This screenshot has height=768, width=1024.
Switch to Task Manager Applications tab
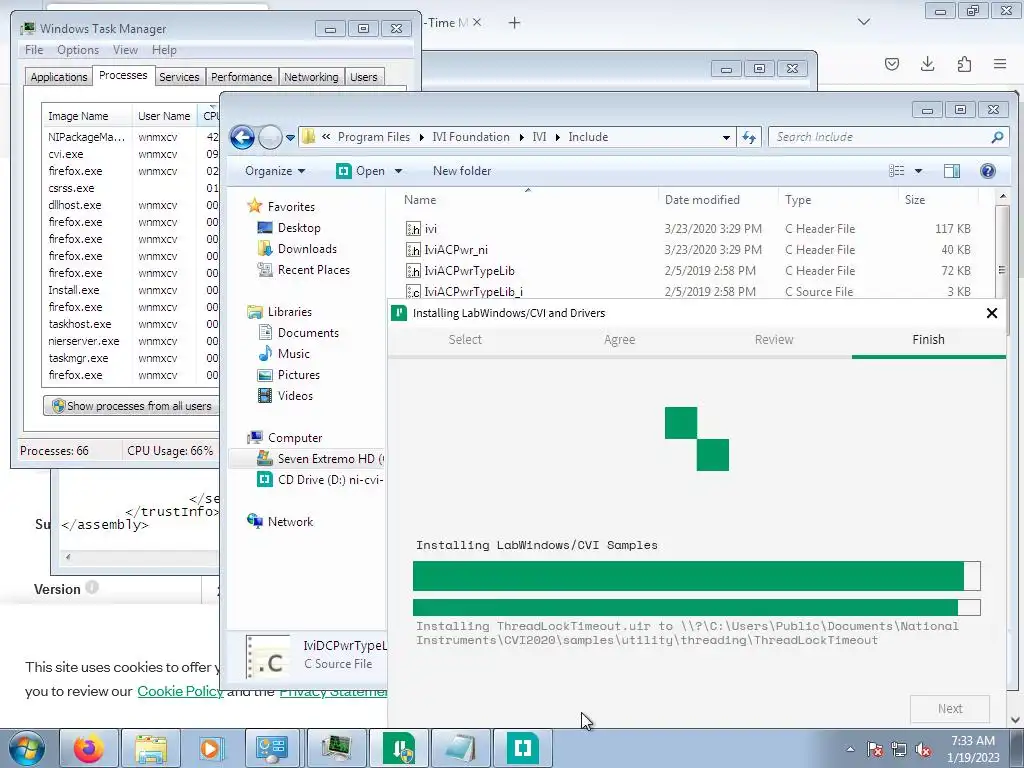pyautogui.click(x=59, y=77)
